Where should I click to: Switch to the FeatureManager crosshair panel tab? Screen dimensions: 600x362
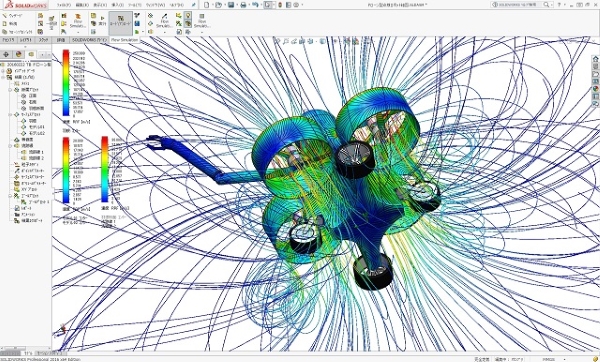point(6,54)
